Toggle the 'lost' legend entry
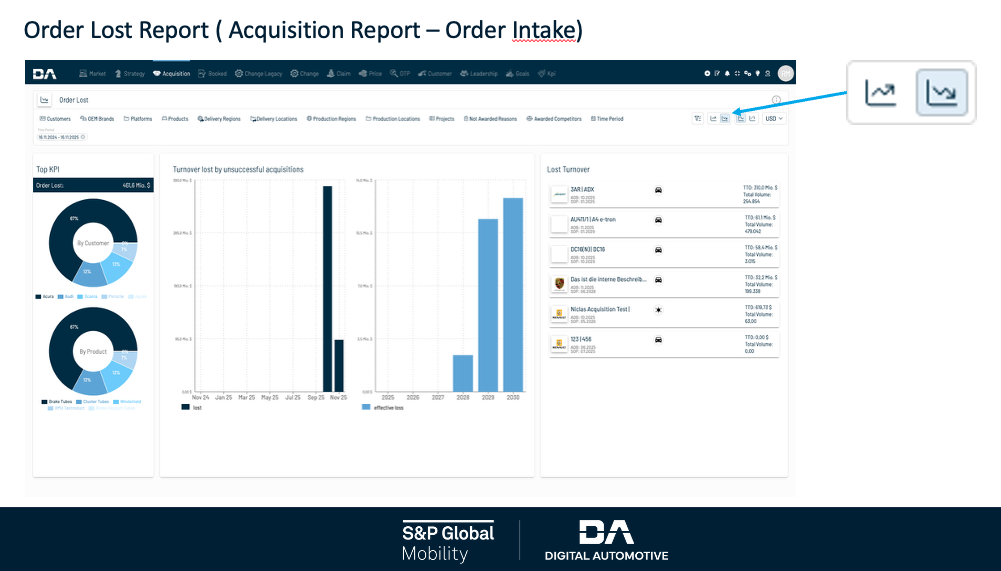The width and height of the screenshot is (1001, 571). click(192, 407)
